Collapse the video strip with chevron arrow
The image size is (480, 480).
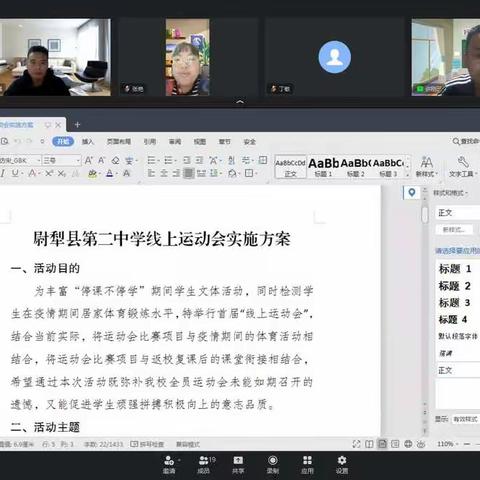pos(240,102)
